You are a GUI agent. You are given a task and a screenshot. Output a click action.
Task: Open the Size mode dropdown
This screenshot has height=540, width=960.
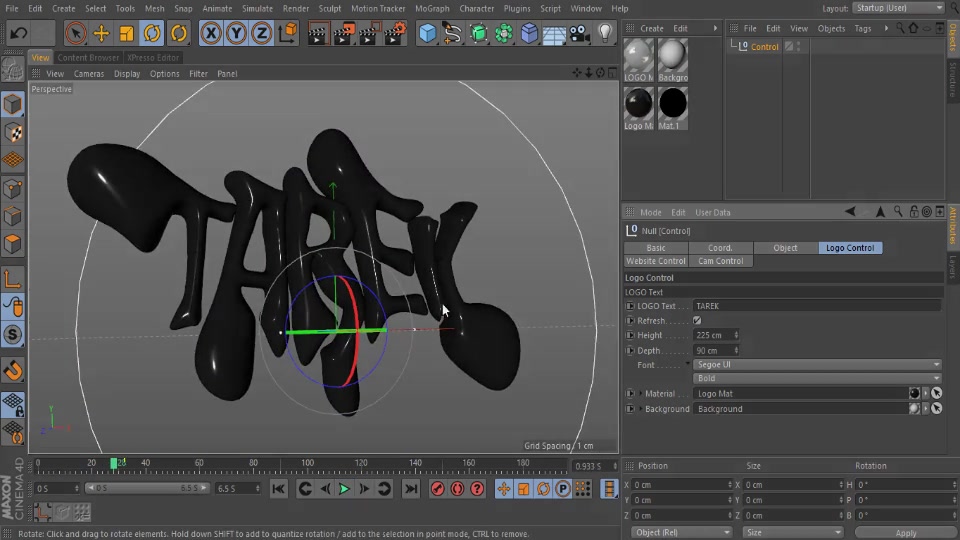point(793,533)
